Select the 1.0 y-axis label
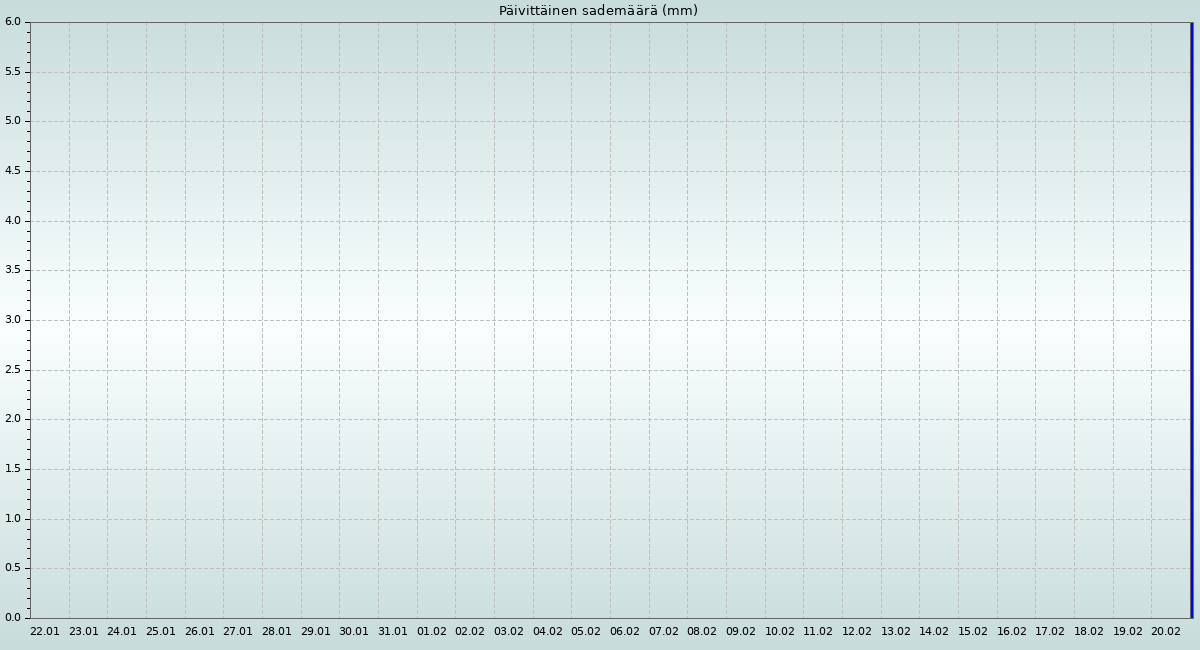Image resolution: width=1200 pixels, height=650 pixels. tap(12, 519)
